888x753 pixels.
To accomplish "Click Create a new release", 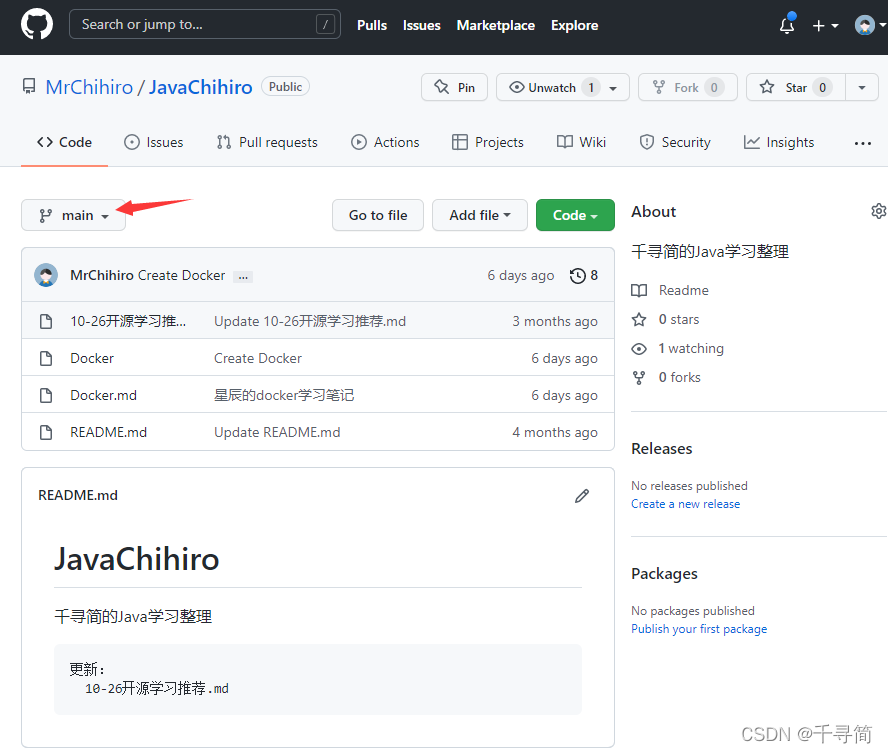I will pos(685,504).
